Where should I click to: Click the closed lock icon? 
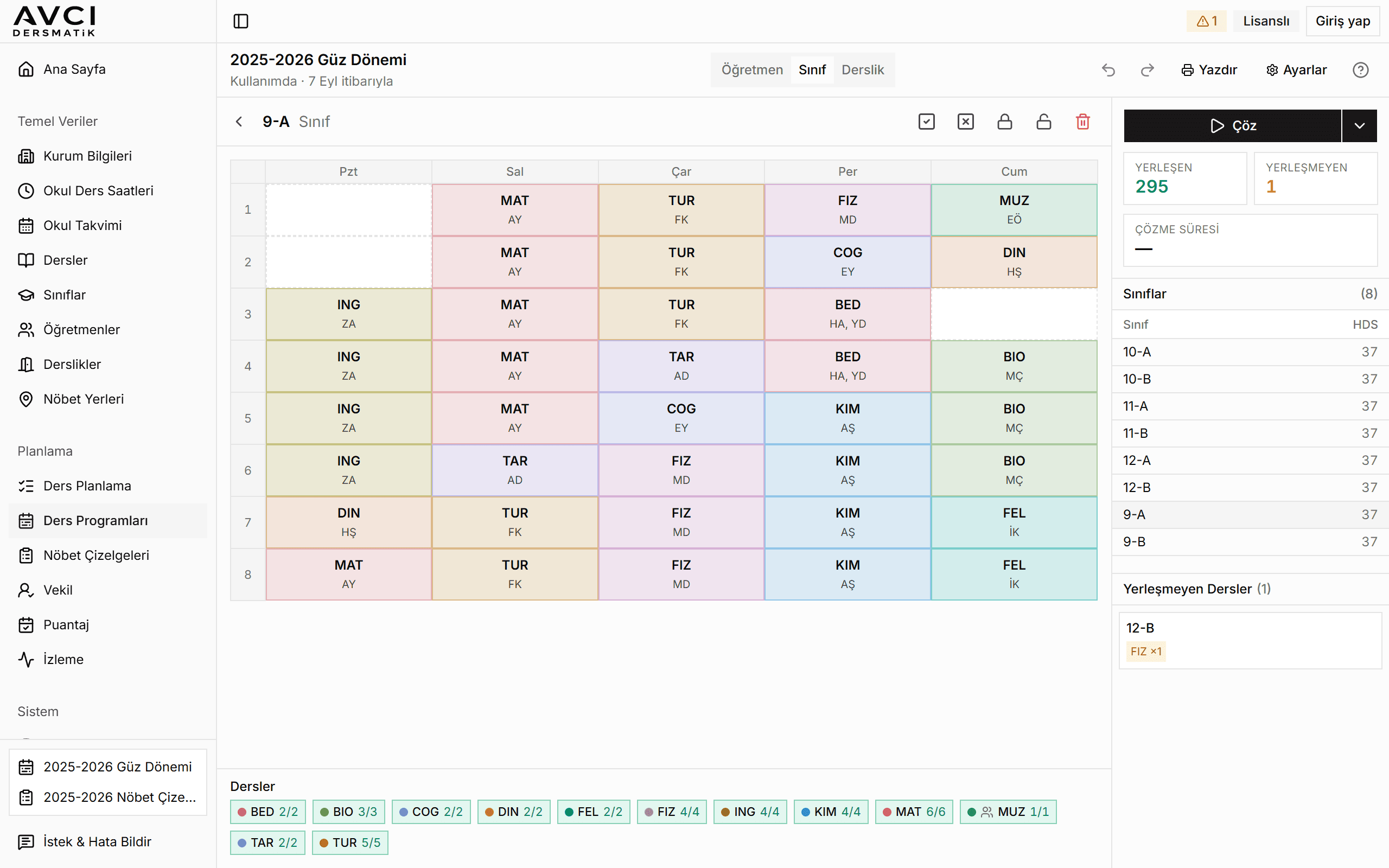click(1004, 122)
